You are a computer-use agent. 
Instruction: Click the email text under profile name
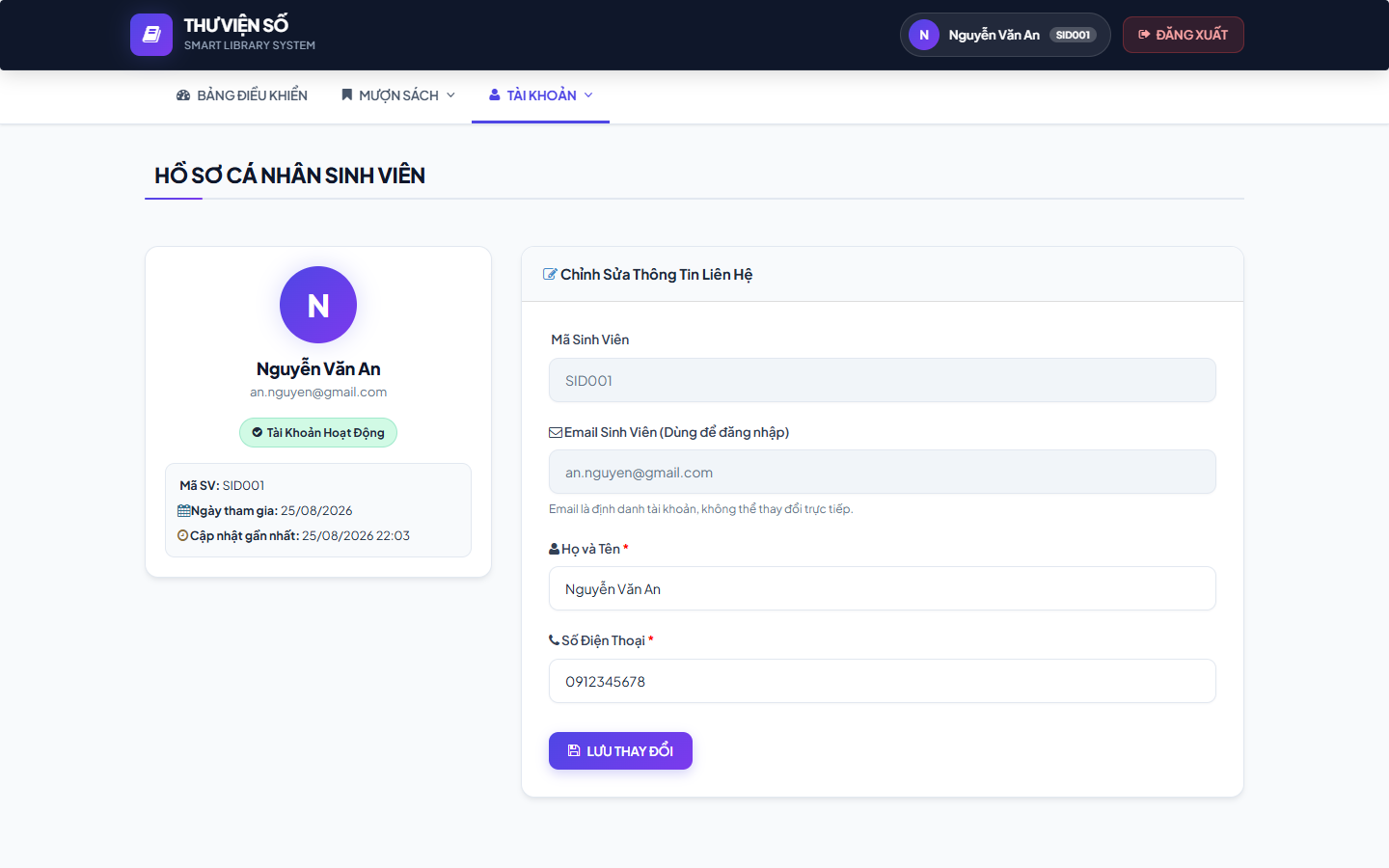coord(318,393)
